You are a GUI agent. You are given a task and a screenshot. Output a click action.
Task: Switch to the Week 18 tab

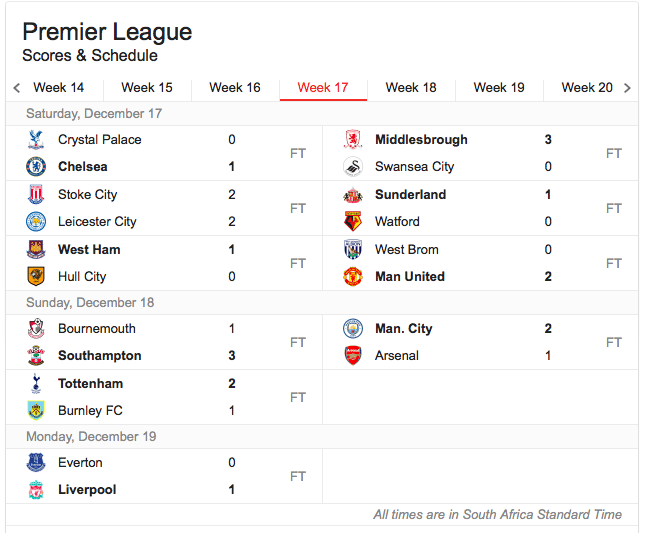(x=411, y=88)
